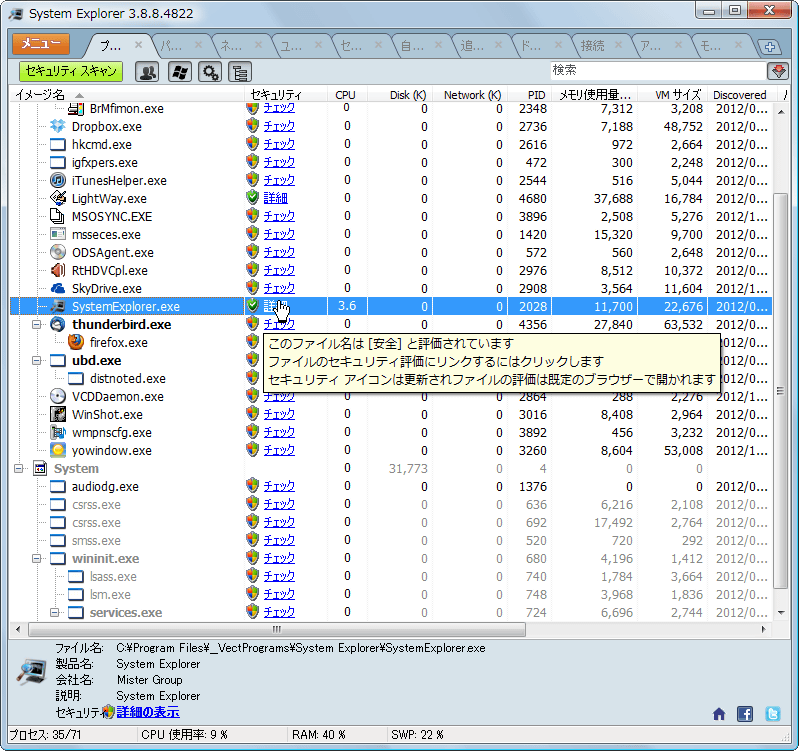799x751 pixels.
Task: Switch to the ネ... tab
Action: (231, 46)
